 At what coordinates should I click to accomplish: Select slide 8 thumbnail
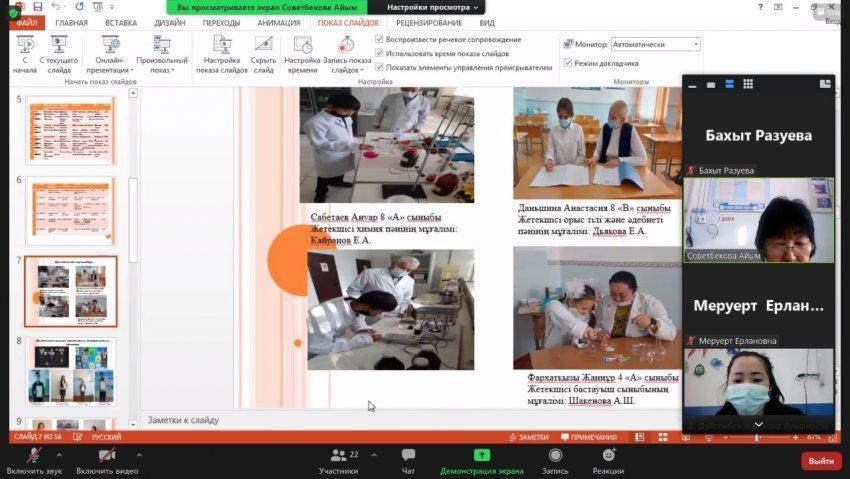[x=70, y=371]
